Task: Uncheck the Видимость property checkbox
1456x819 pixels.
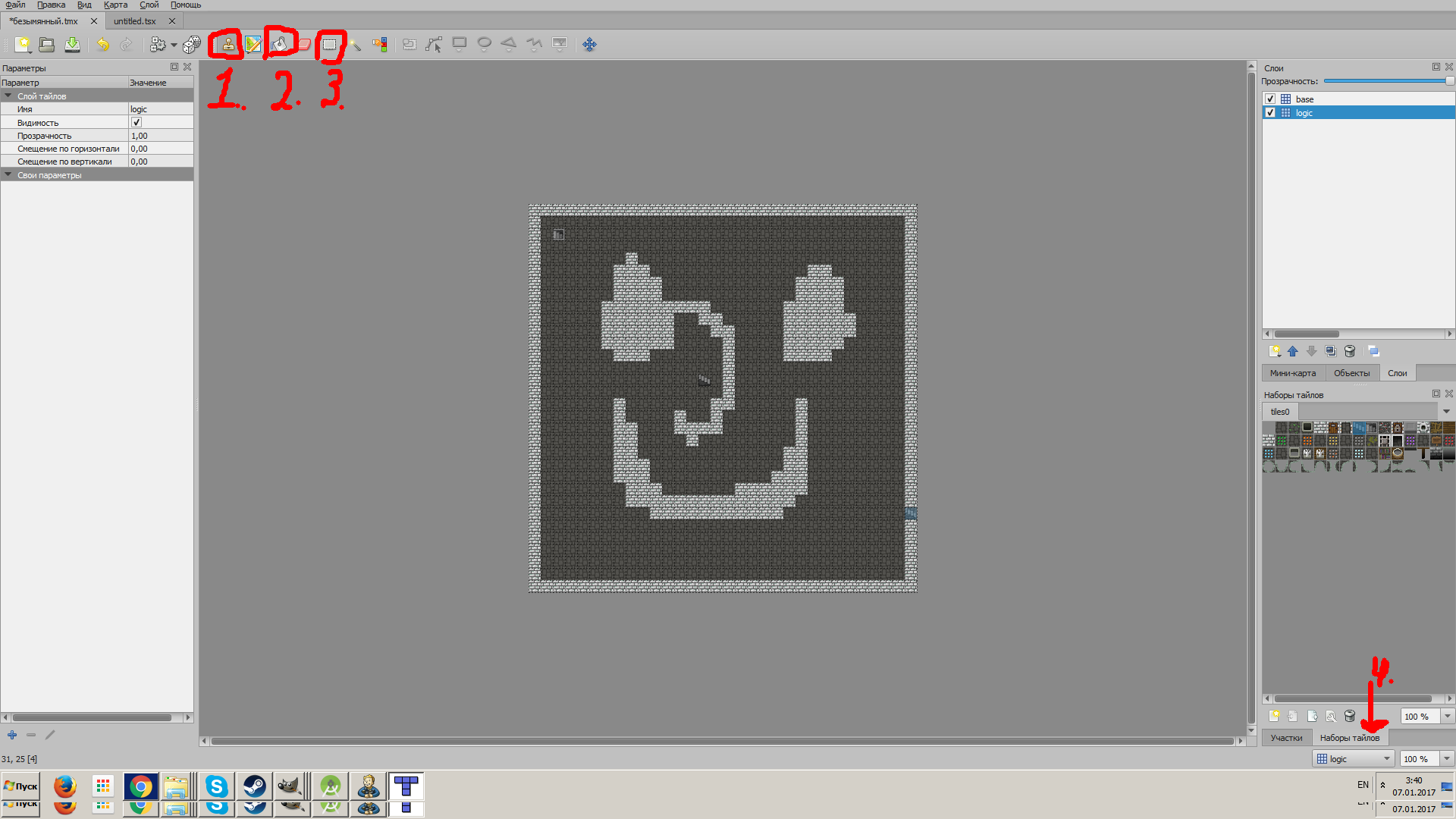Action: tap(136, 123)
